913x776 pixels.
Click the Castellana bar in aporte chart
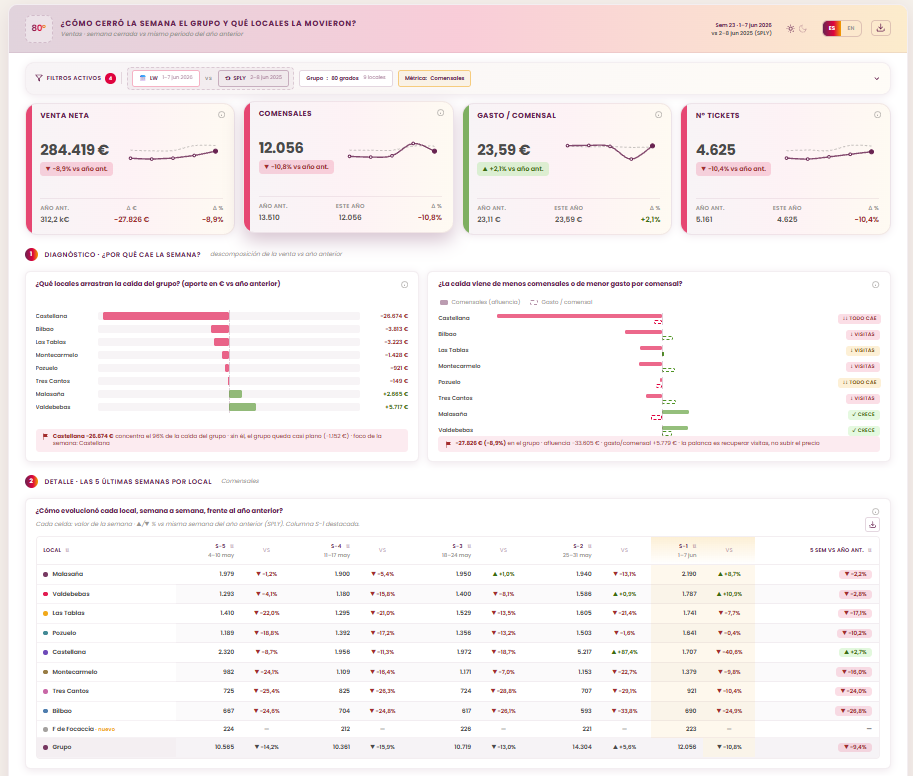click(x=166, y=316)
